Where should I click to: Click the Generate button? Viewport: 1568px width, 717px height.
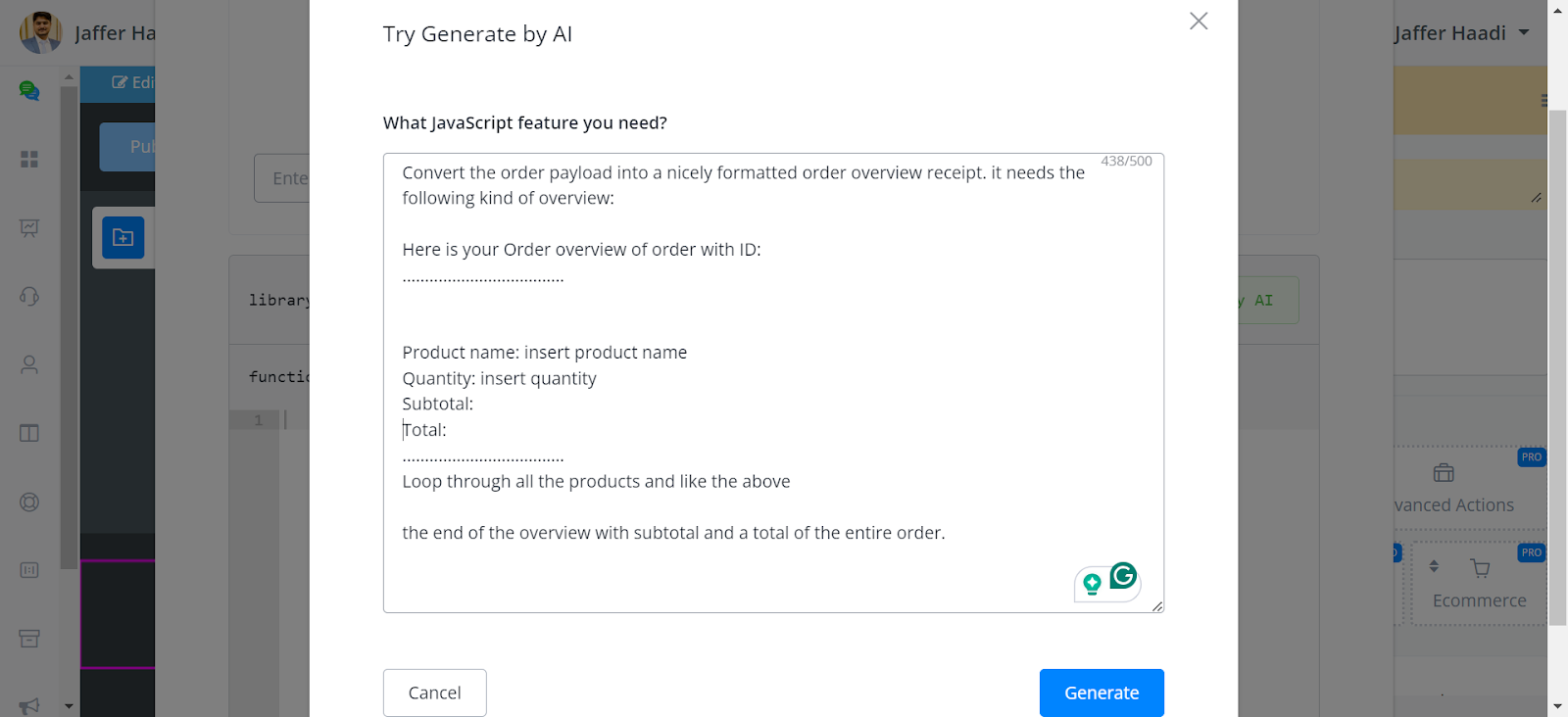(1102, 693)
